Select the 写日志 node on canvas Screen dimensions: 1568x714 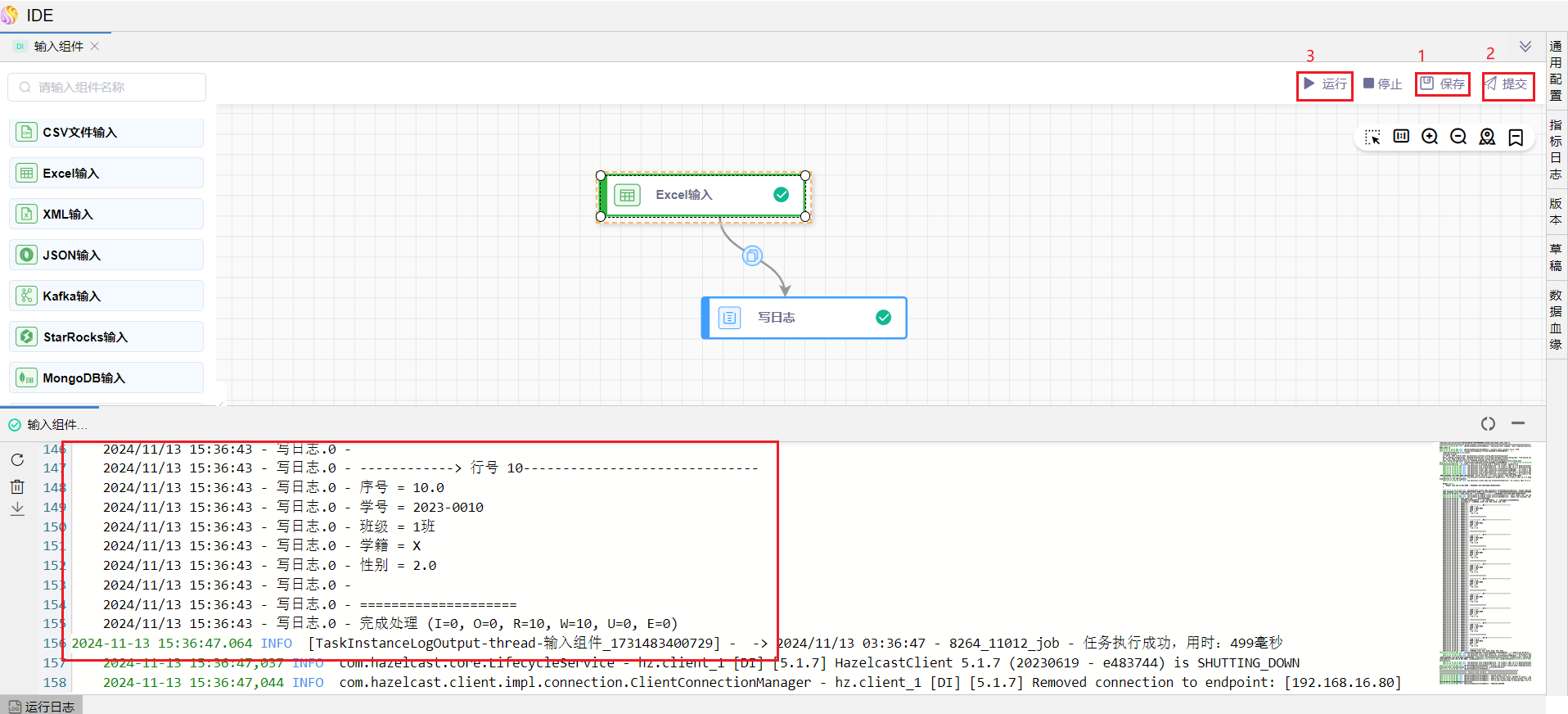point(804,318)
